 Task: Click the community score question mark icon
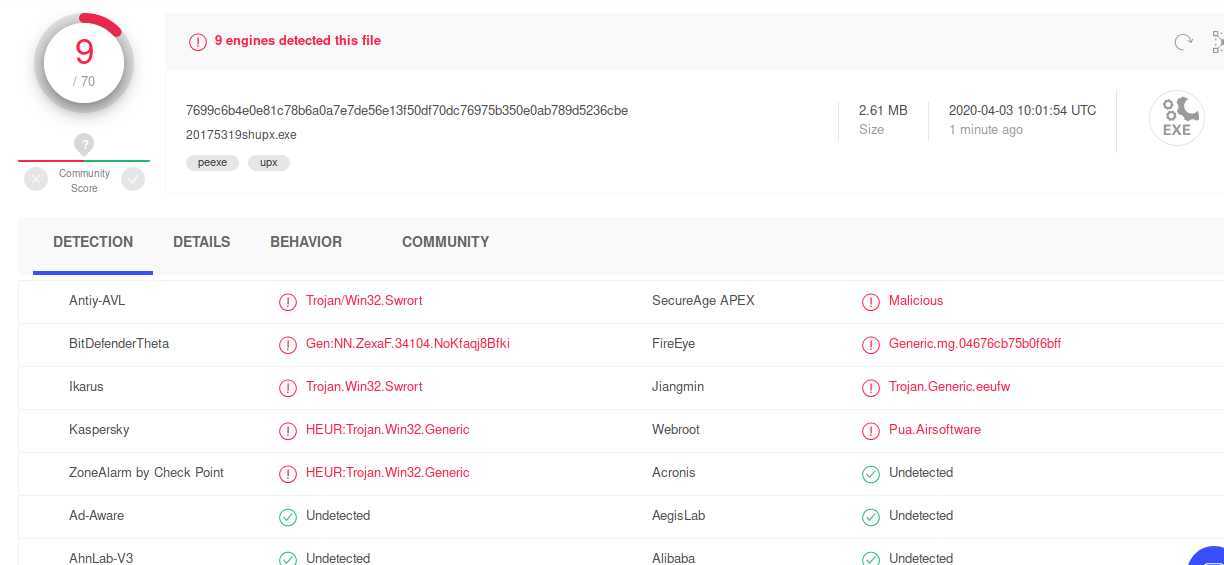[84, 144]
